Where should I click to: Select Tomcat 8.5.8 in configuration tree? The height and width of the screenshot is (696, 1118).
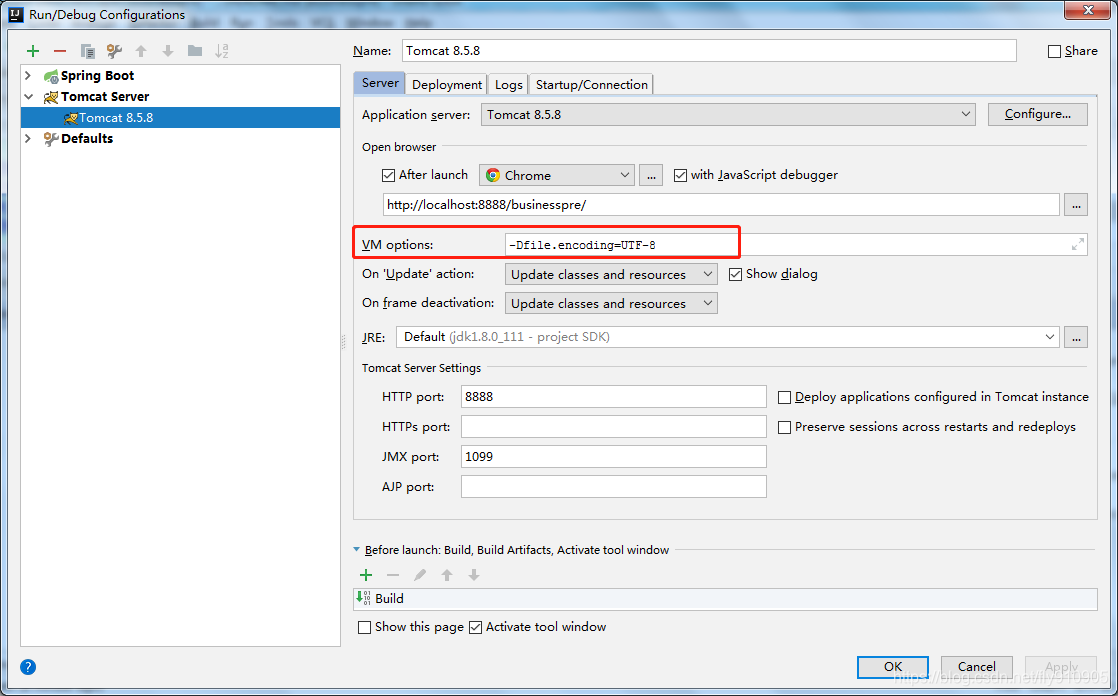(x=180, y=118)
